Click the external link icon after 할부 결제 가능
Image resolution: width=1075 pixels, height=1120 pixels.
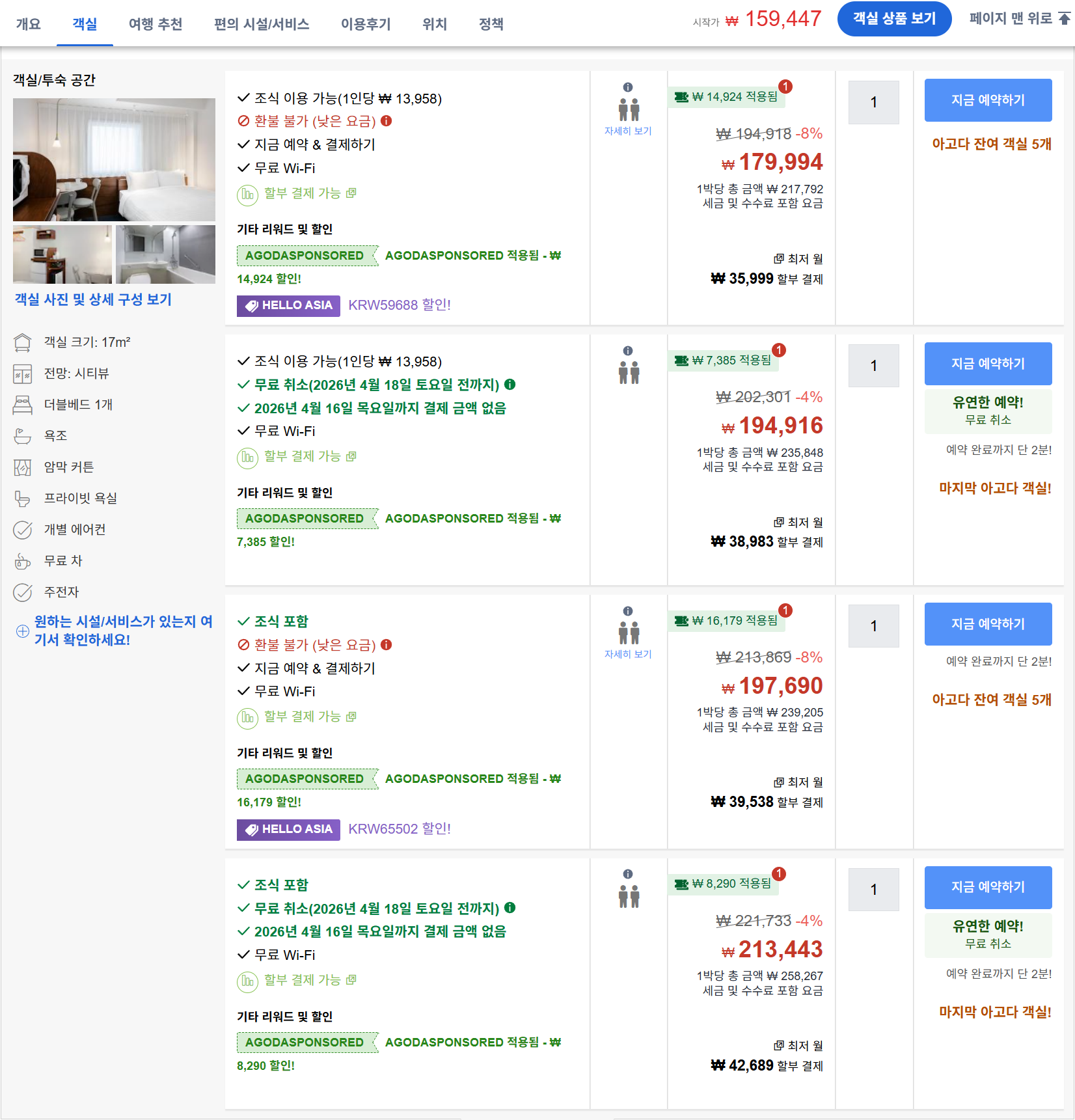351,193
